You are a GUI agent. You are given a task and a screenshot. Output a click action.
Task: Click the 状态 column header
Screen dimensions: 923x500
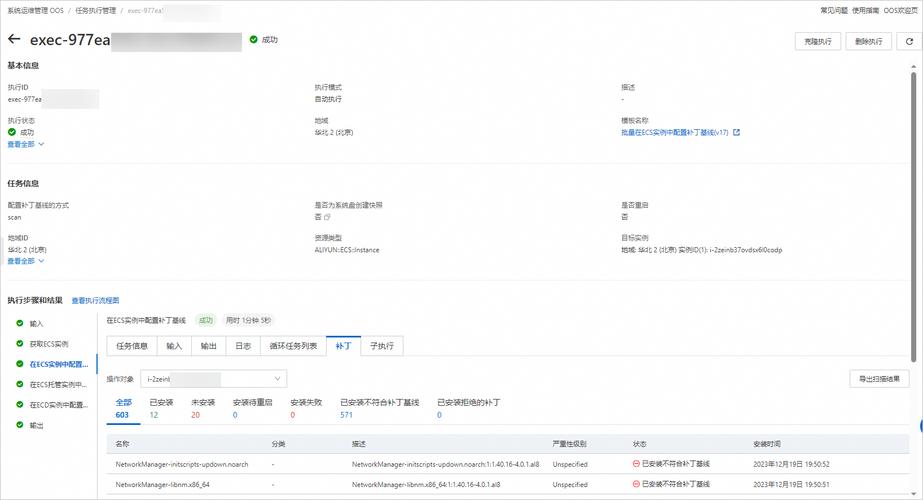click(639, 444)
